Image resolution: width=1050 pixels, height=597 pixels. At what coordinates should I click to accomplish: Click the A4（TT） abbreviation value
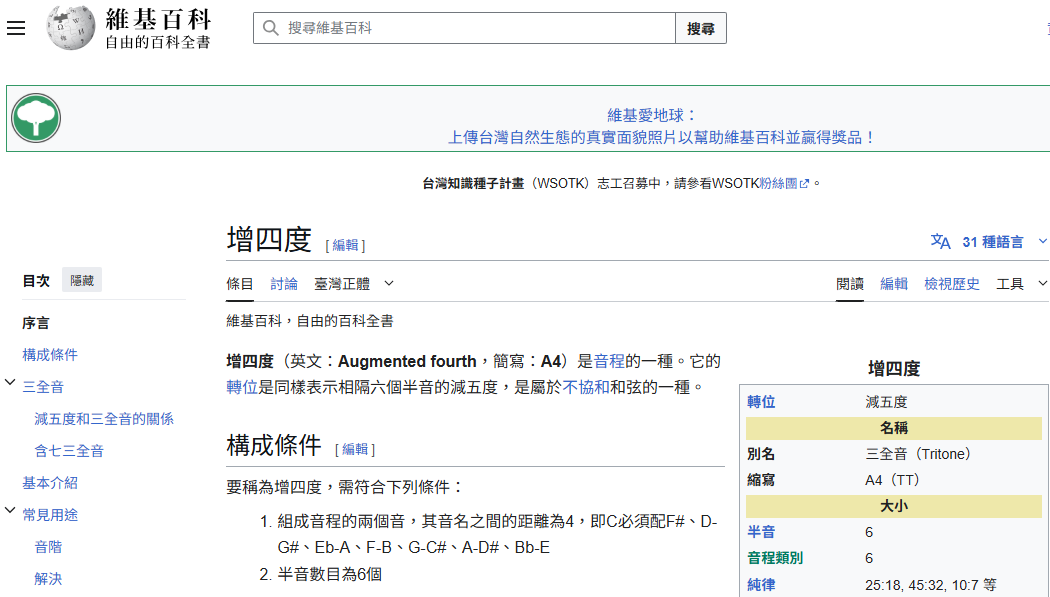point(893,480)
